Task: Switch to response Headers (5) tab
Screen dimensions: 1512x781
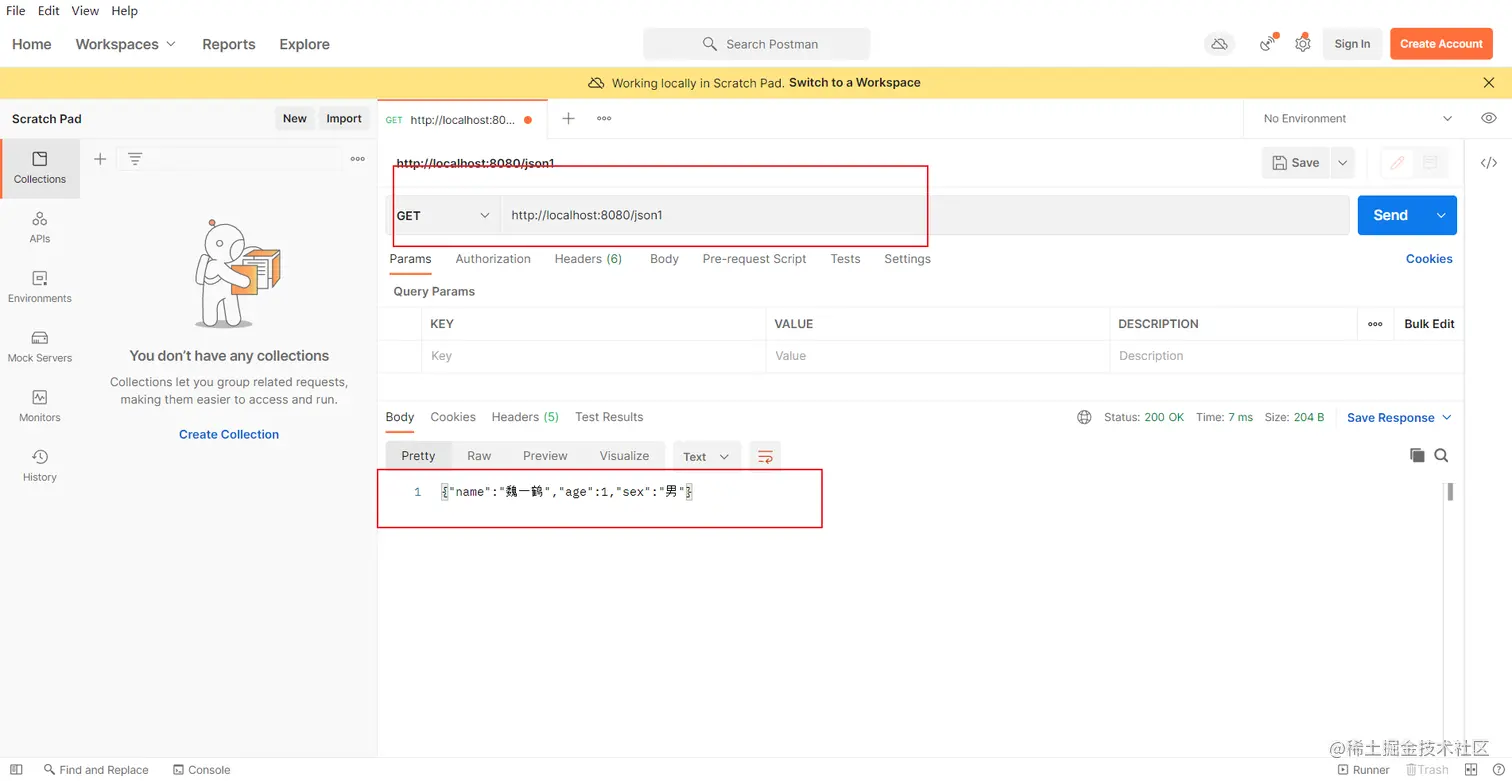Action: pyautogui.click(x=525, y=417)
